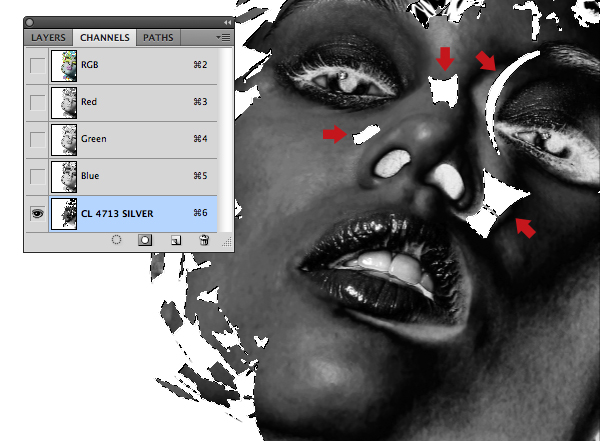600x441 pixels.
Task: Click the RGB channel thumbnail
Action: point(64,65)
